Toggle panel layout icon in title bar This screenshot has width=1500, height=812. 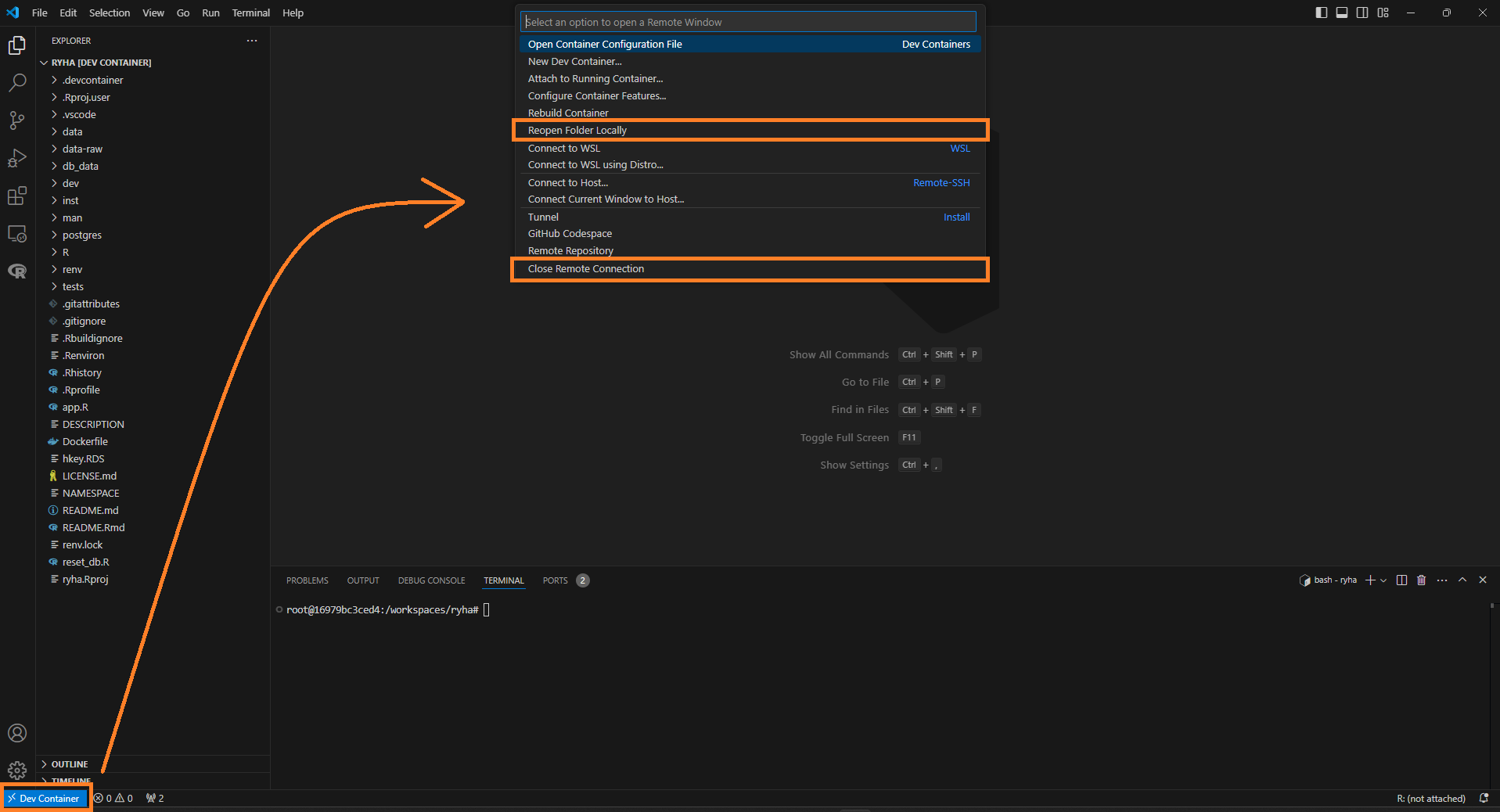click(x=1342, y=13)
